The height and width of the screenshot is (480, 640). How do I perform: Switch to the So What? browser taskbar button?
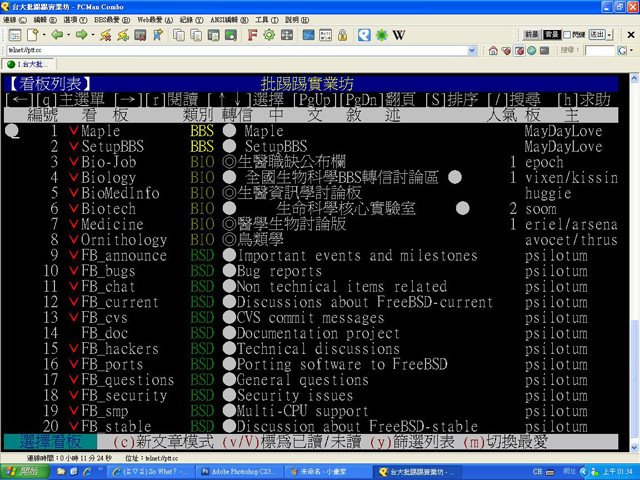pyautogui.click(x=151, y=472)
